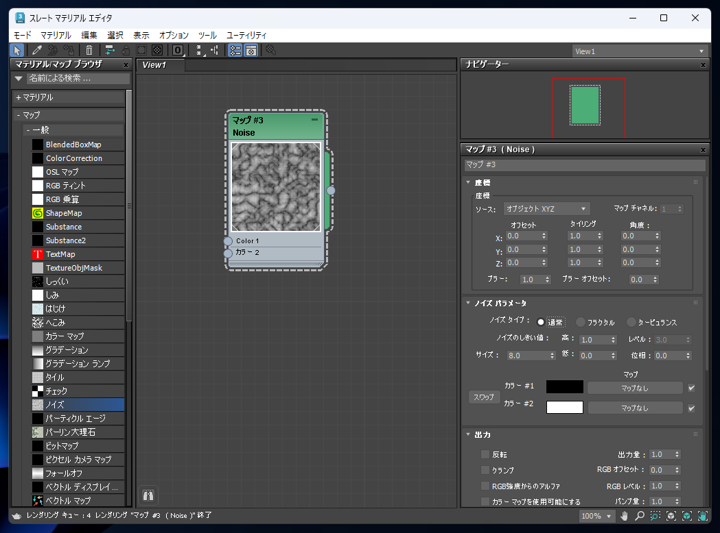Activate the Zoom magnifier tool
720x533 pixels.
click(639, 516)
